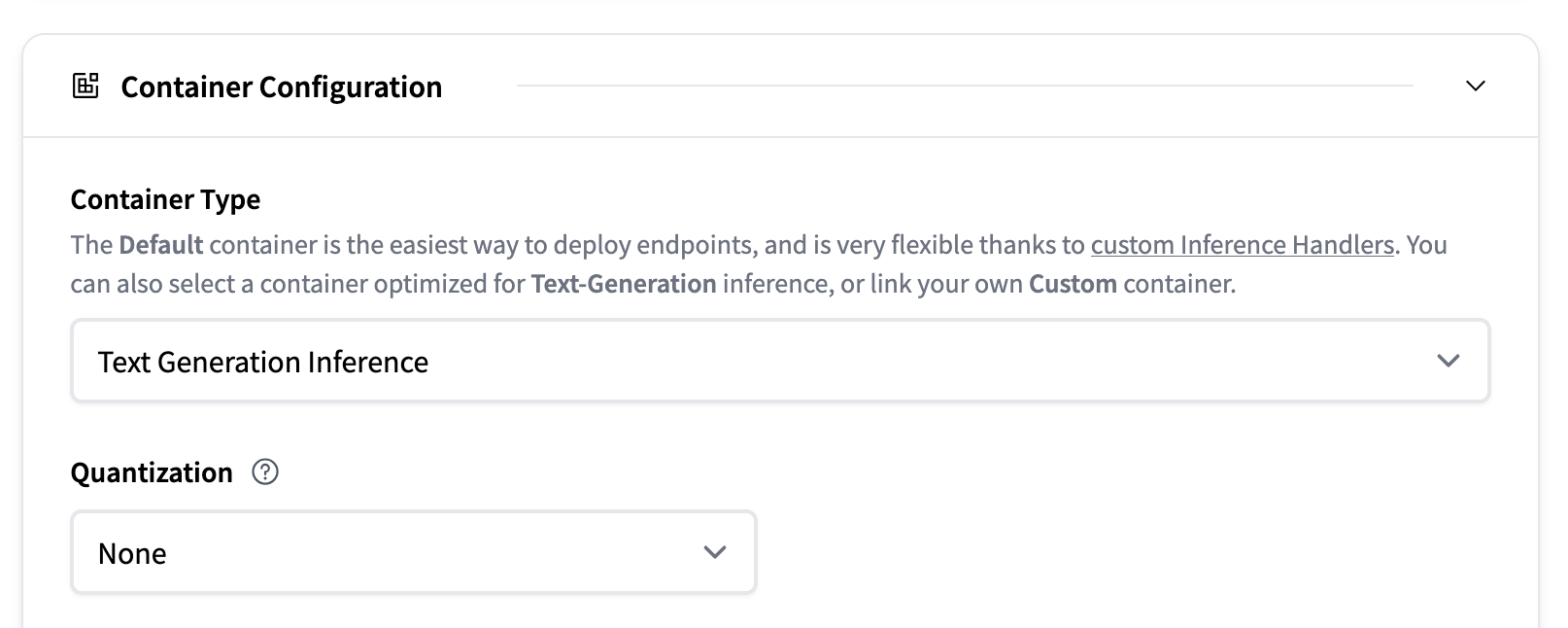Collapse the Container Configuration section chevron
Viewport: 1568px width, 628px height.
tap(1475, 86)
